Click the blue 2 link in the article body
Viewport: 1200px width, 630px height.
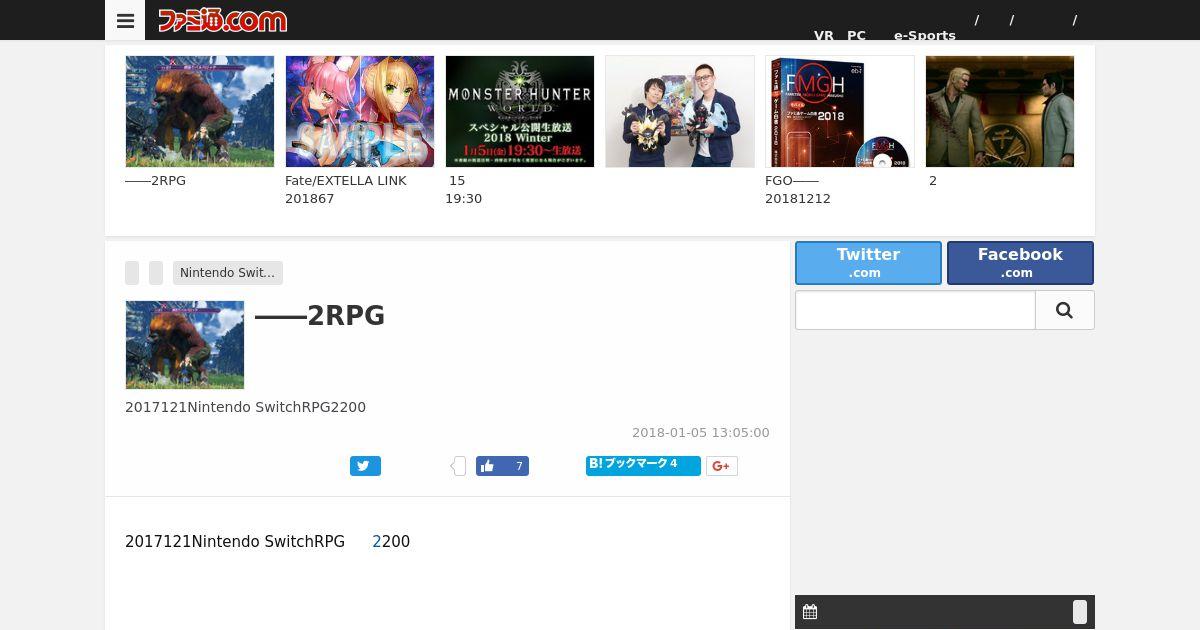(377, 542)
